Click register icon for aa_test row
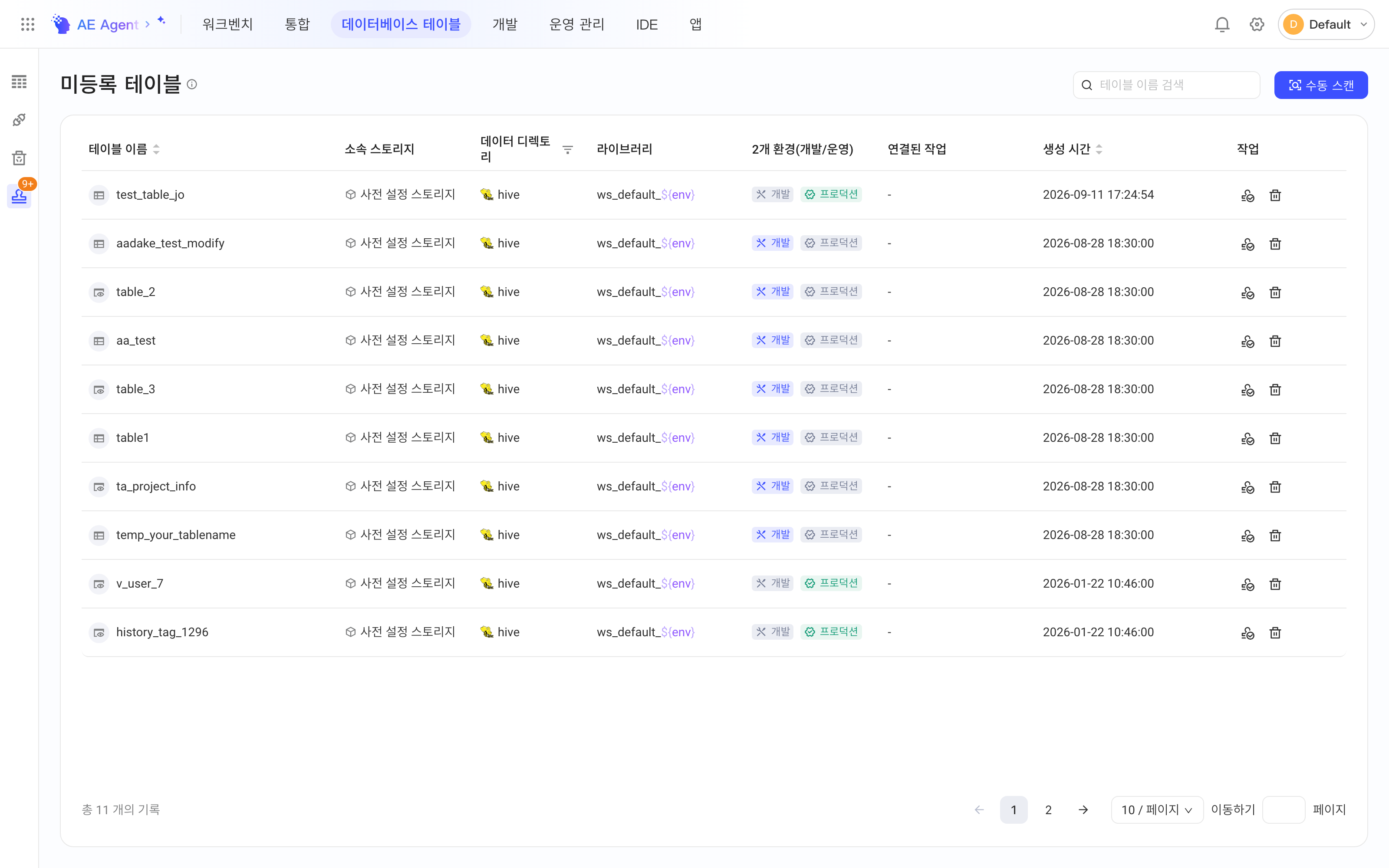 click(x=1247, y=341)
